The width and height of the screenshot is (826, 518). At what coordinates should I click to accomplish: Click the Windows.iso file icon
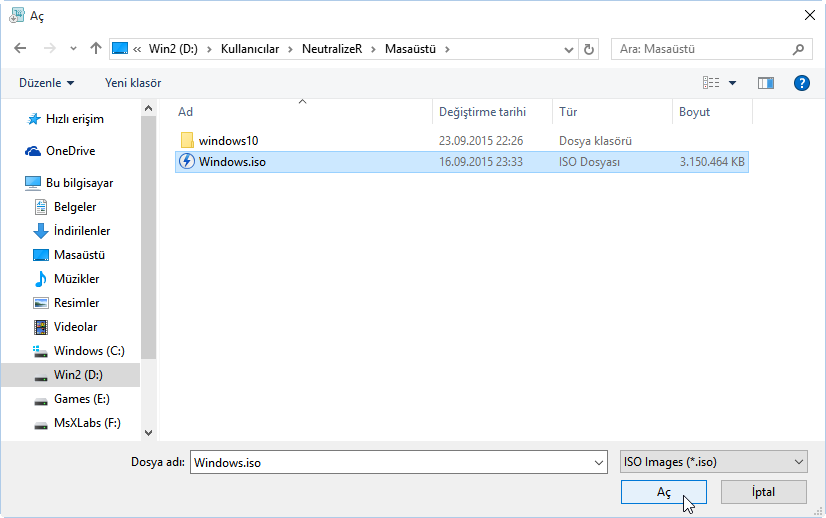click(x=187, y=161)
